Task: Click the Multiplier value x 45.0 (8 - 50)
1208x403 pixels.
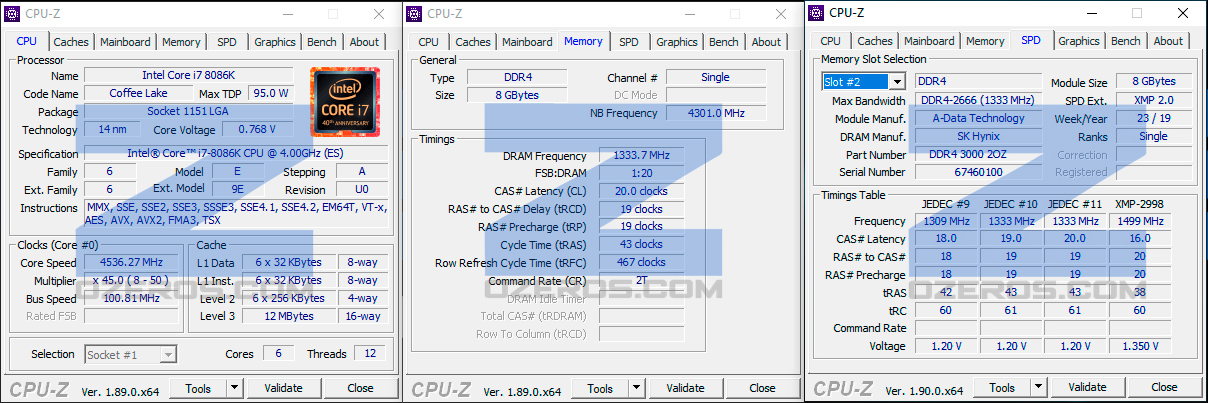Action: [133, 281]
